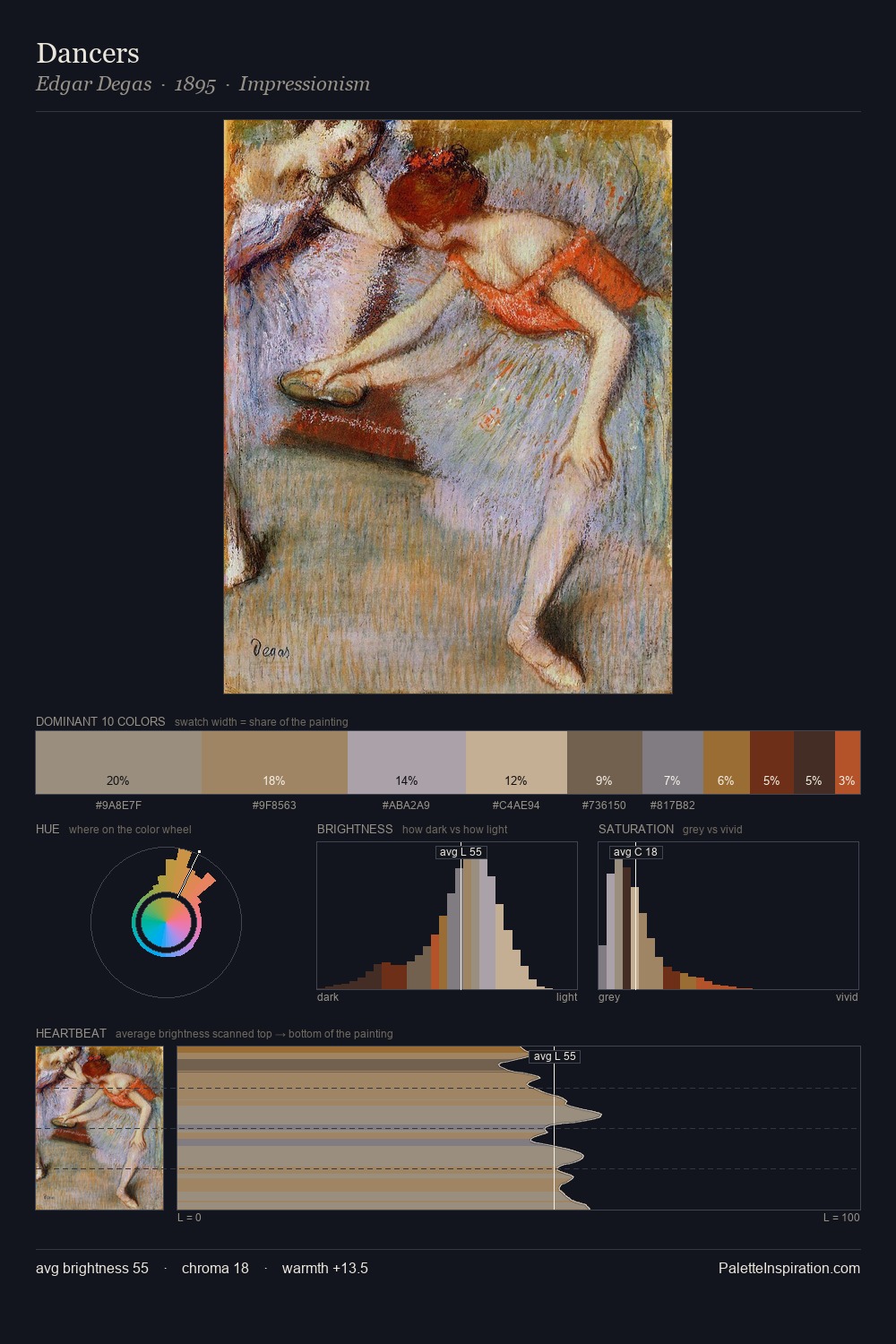Click the hex code #ABA2A9 label
The height and width of the screenshot is (1344, 896).
click(x=406, y=805)
